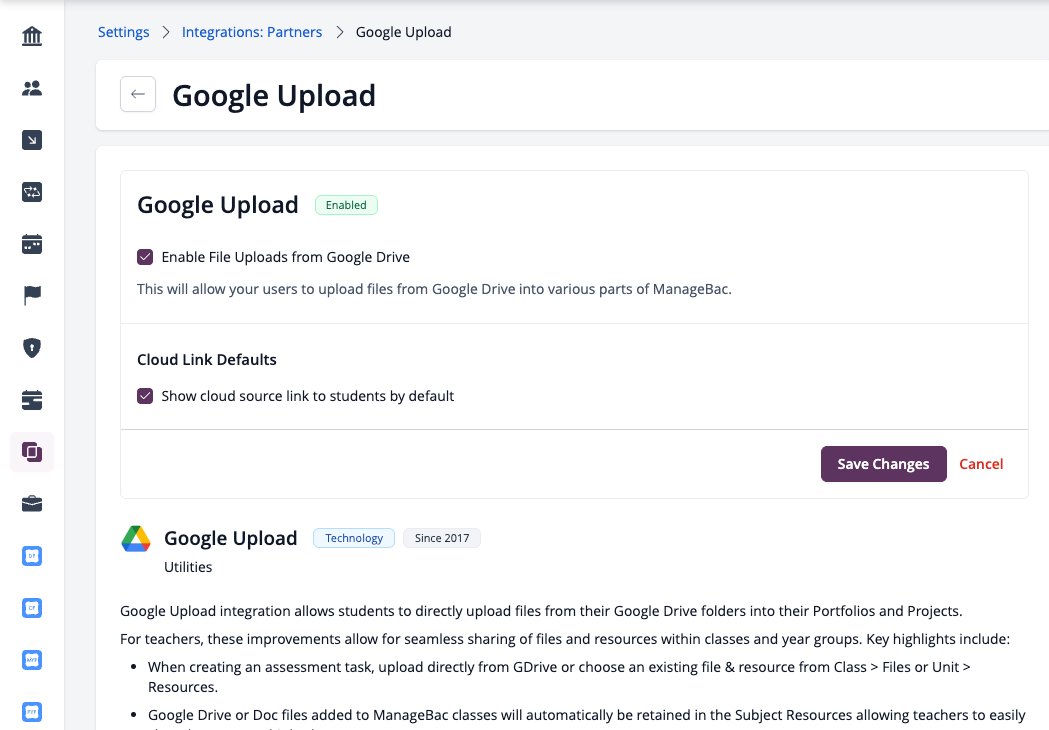Click the Utilities label under Google Upload
The width and height of the screenshot is (1049, 730).
pyautogui.click(x=188, y=567)
